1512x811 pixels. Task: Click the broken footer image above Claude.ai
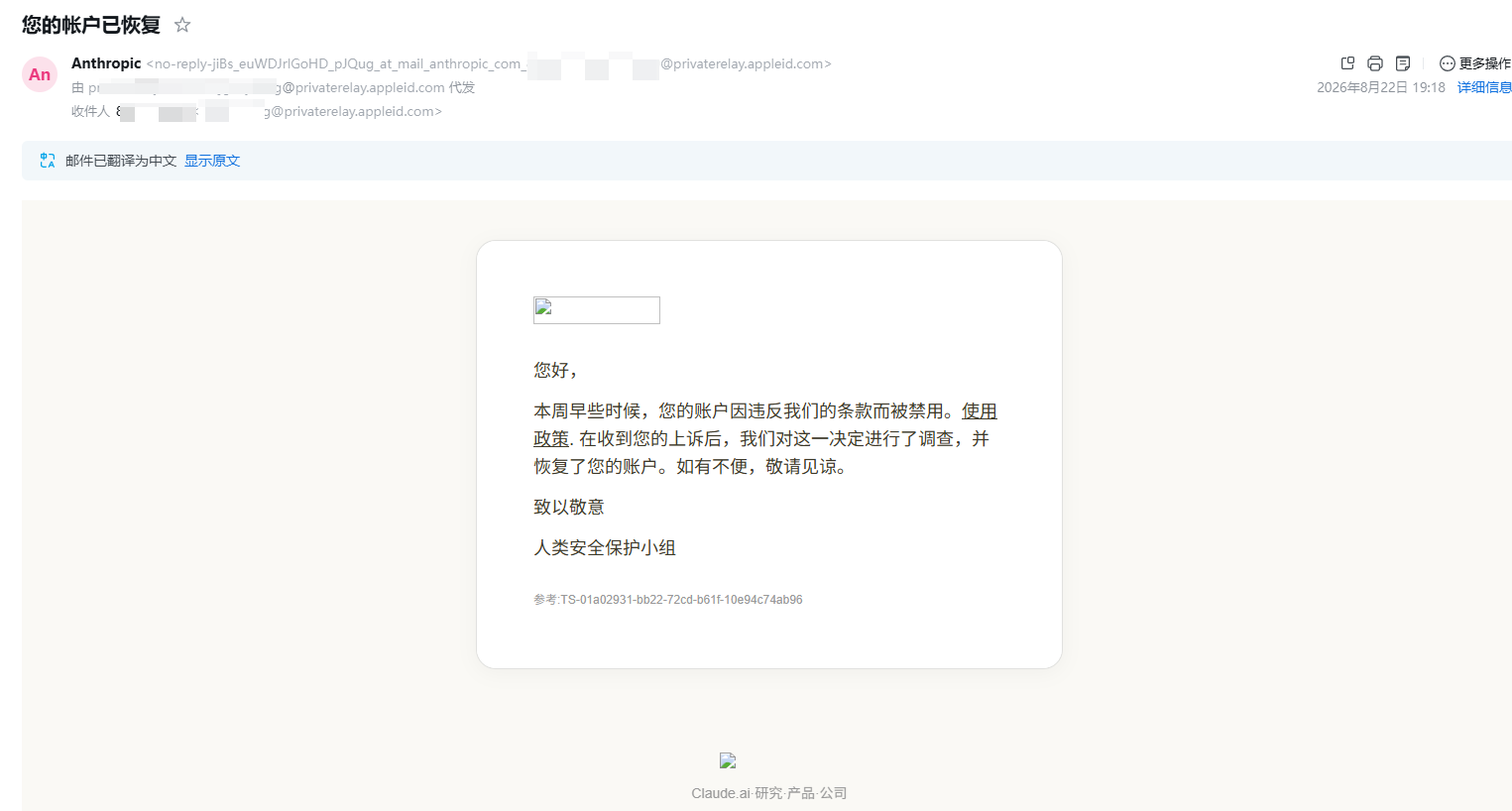(728, 760)
